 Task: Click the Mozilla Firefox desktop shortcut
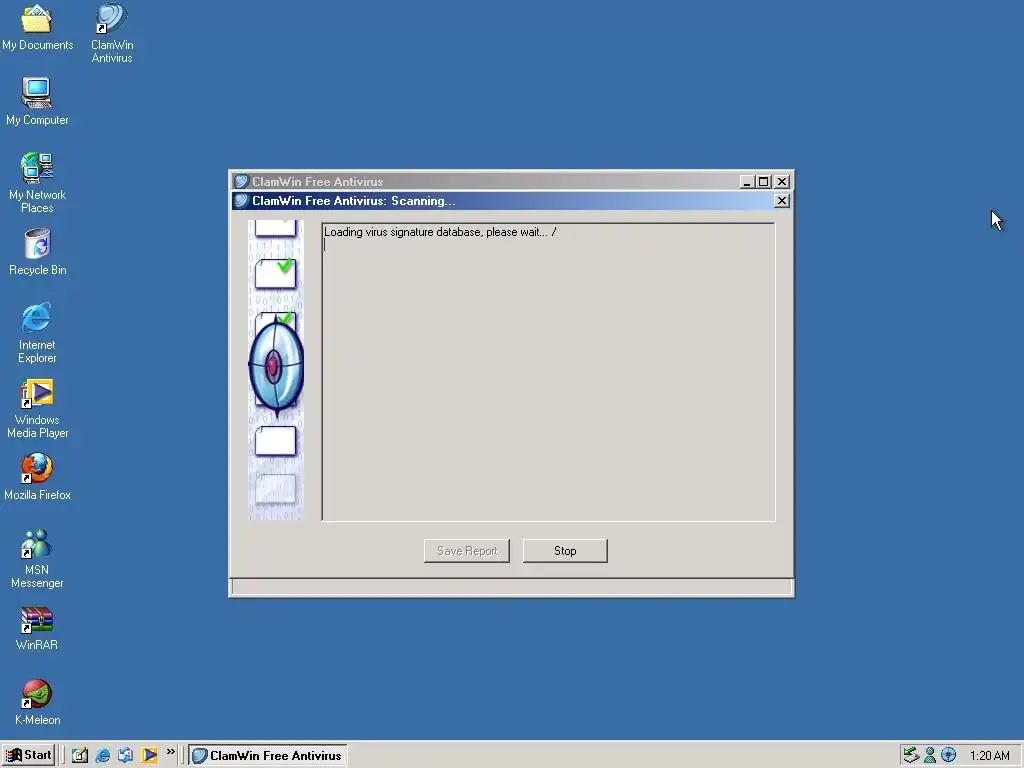pos(37,477)
